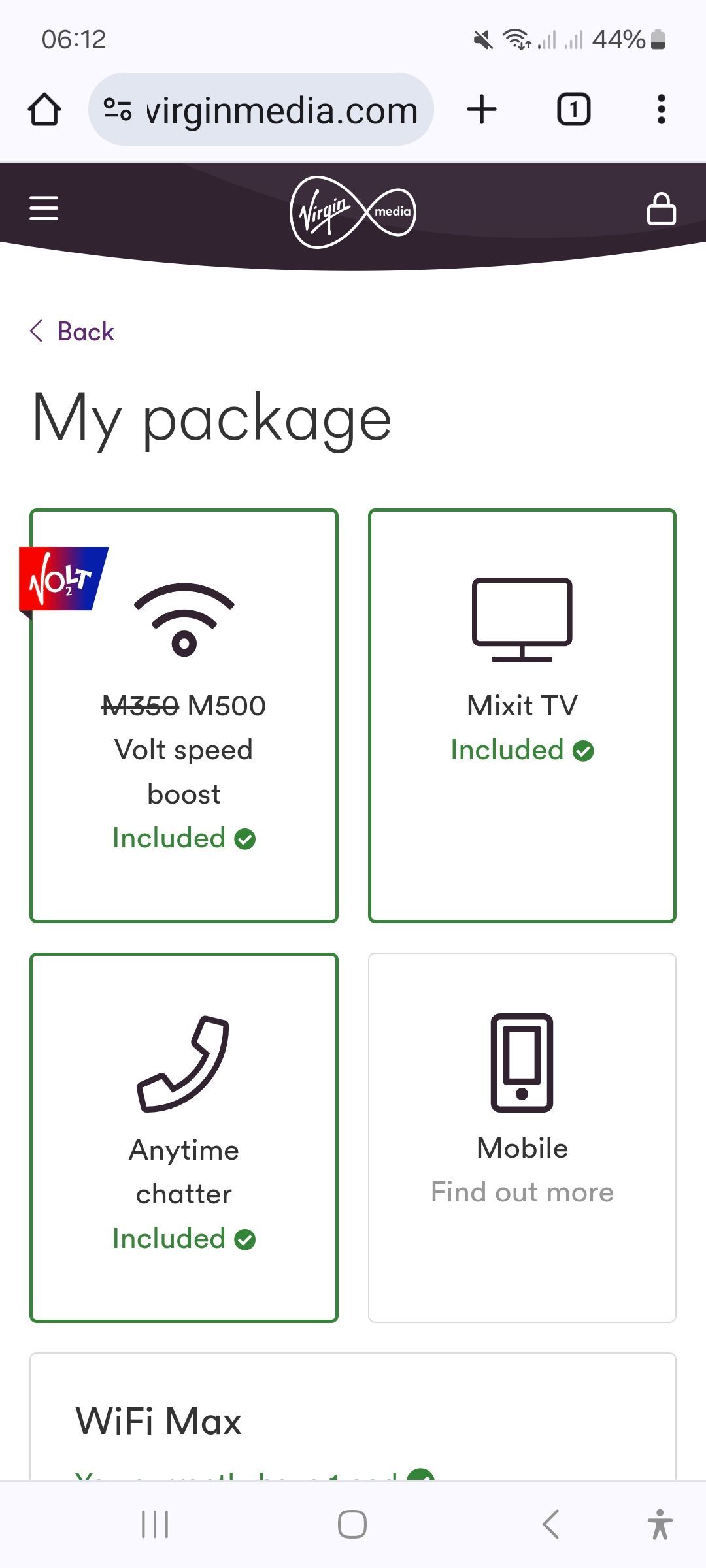706x1568 pixels.
Task: Tap the Back chevron arrow
Action: tap(37, 331)
